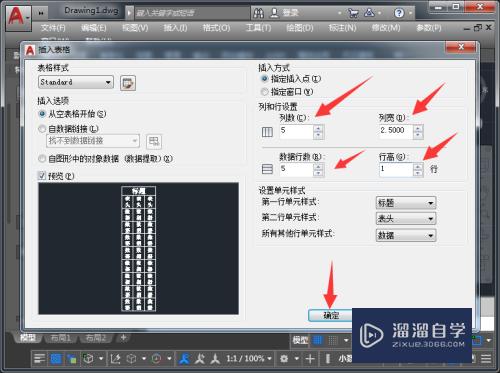Click the data link manager icon
This screenshot has height=373, width=500.
tap(154, 142)
